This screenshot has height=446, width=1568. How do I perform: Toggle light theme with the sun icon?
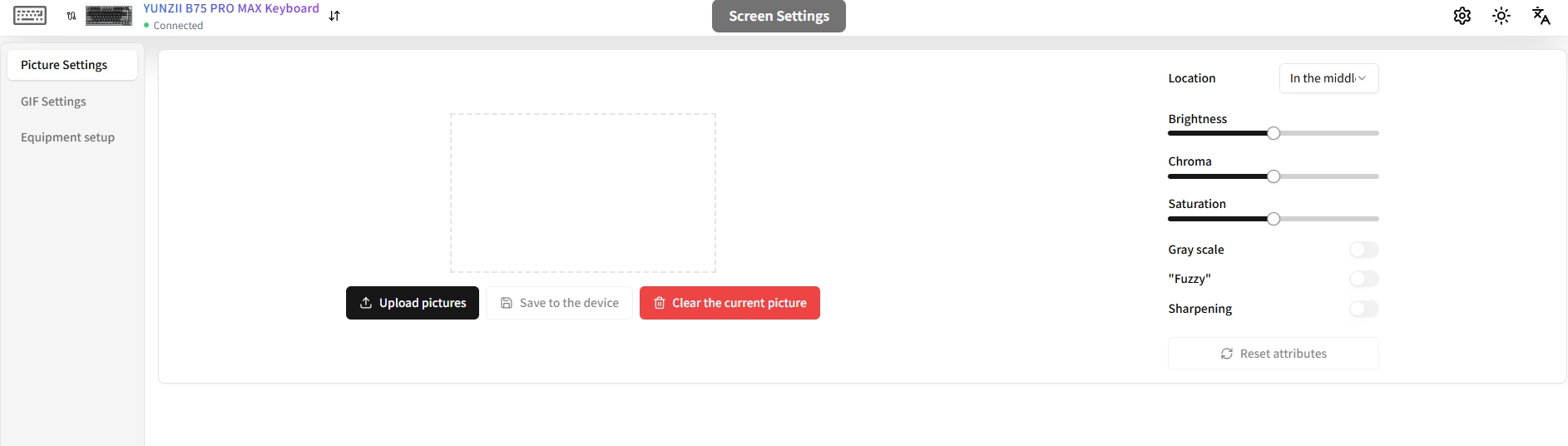tap(1501, 16)
